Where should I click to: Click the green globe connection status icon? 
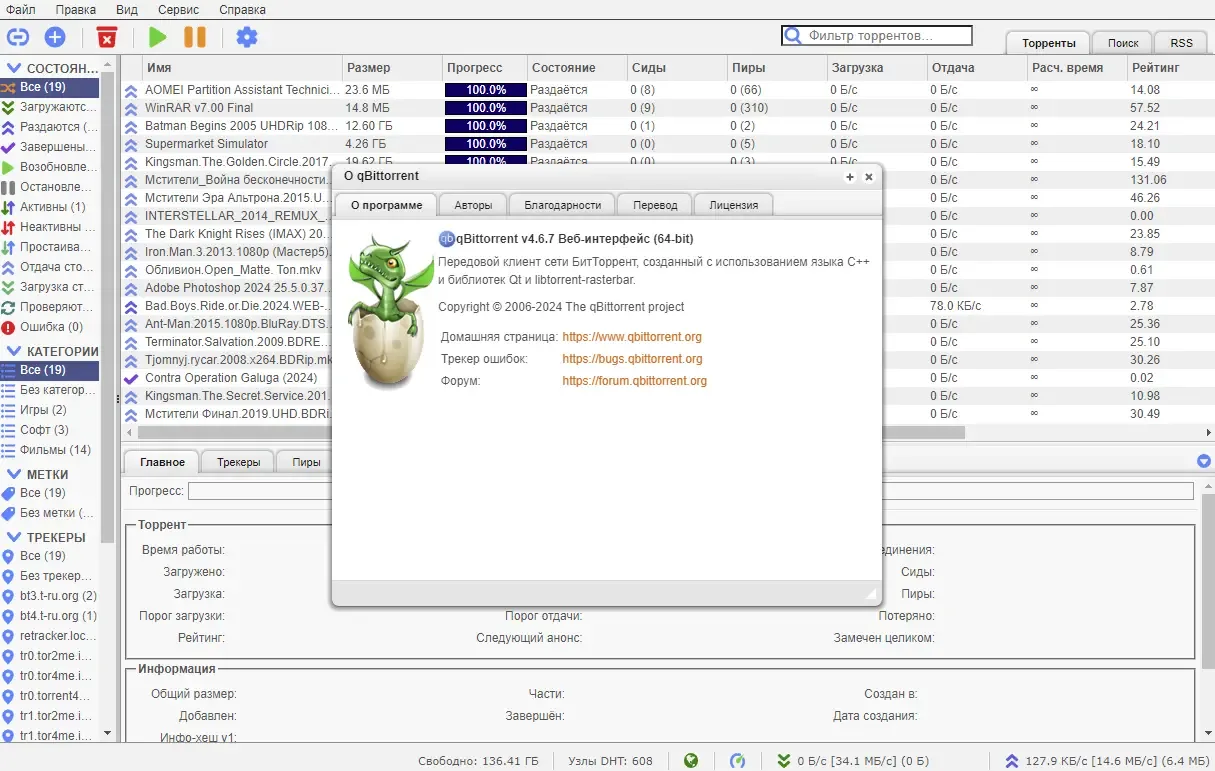[690, 761]
